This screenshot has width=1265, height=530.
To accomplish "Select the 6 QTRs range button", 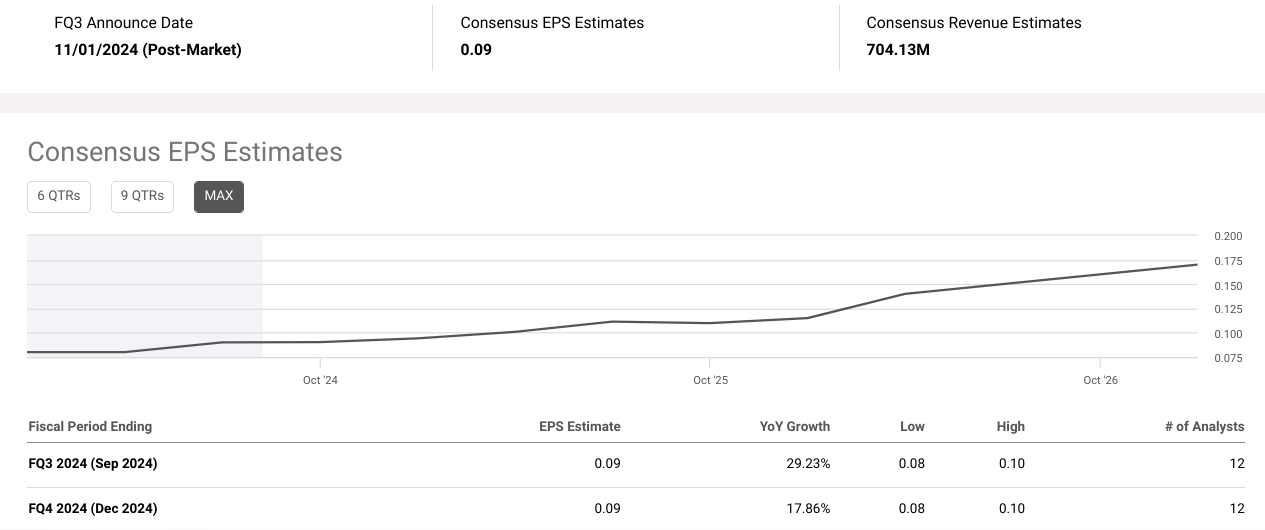I will point(58,196).
